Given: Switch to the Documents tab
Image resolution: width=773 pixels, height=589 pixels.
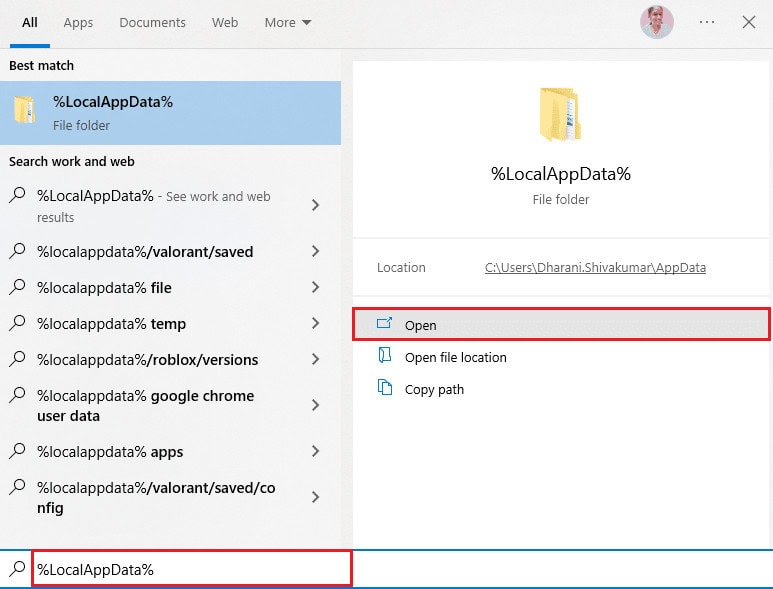Looking at the screenshot, I should (152, 23).
